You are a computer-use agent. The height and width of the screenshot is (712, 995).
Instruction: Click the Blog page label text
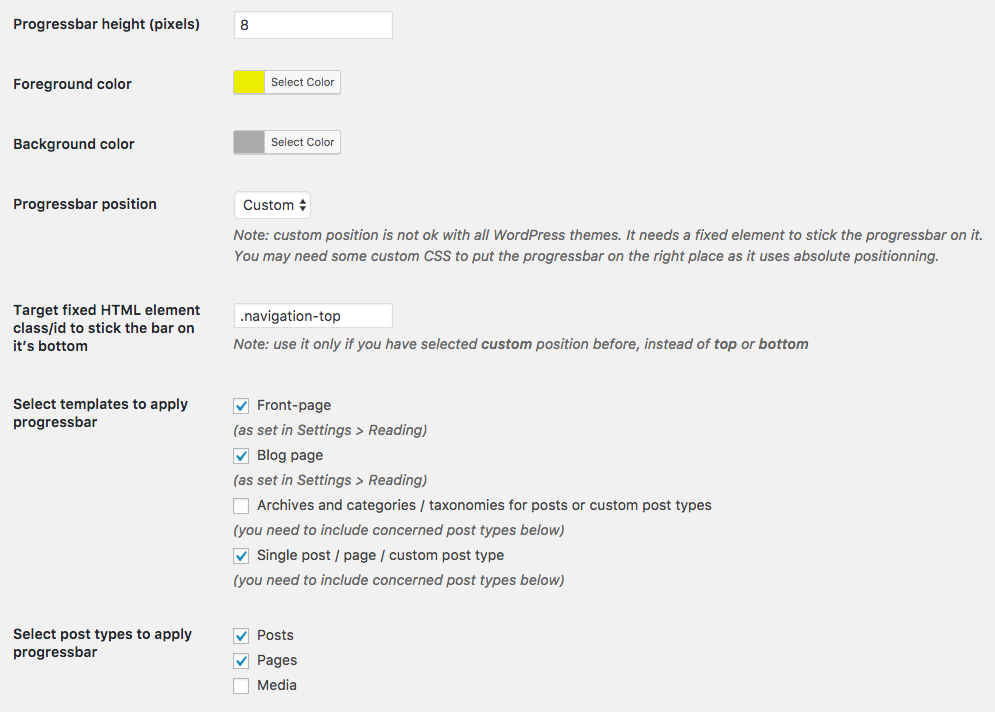(290, 455)
